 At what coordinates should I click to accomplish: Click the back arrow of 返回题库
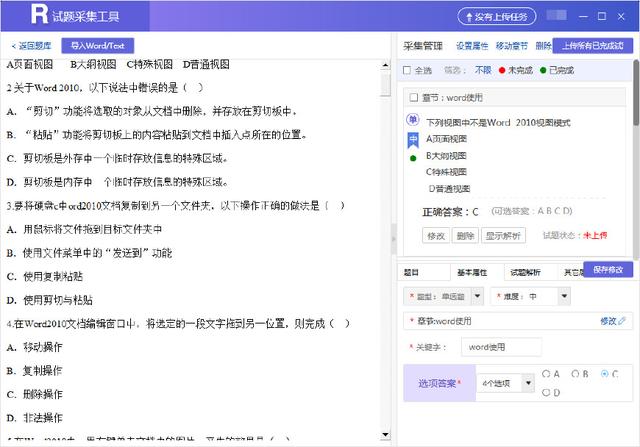click(x=14, y=46)
